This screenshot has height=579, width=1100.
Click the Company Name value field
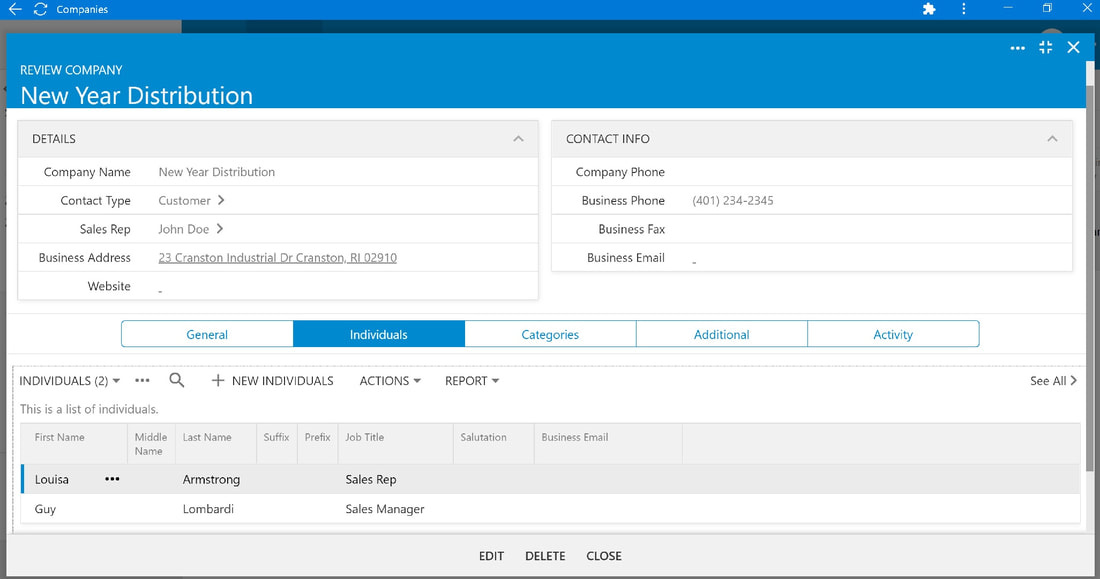217,172
